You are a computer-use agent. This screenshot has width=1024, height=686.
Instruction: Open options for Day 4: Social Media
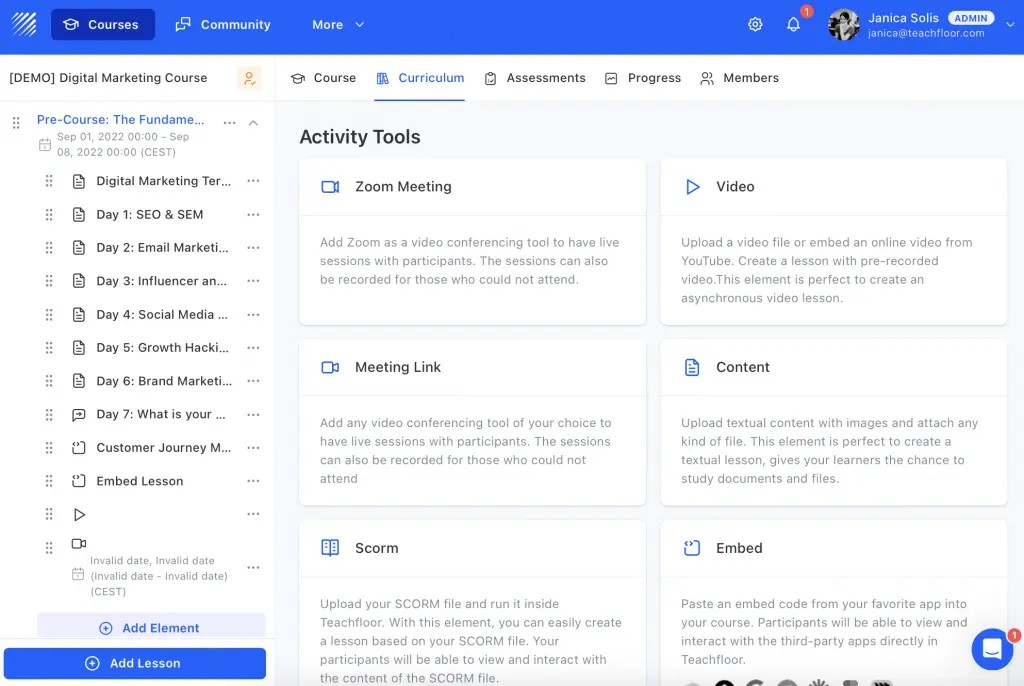253,314
